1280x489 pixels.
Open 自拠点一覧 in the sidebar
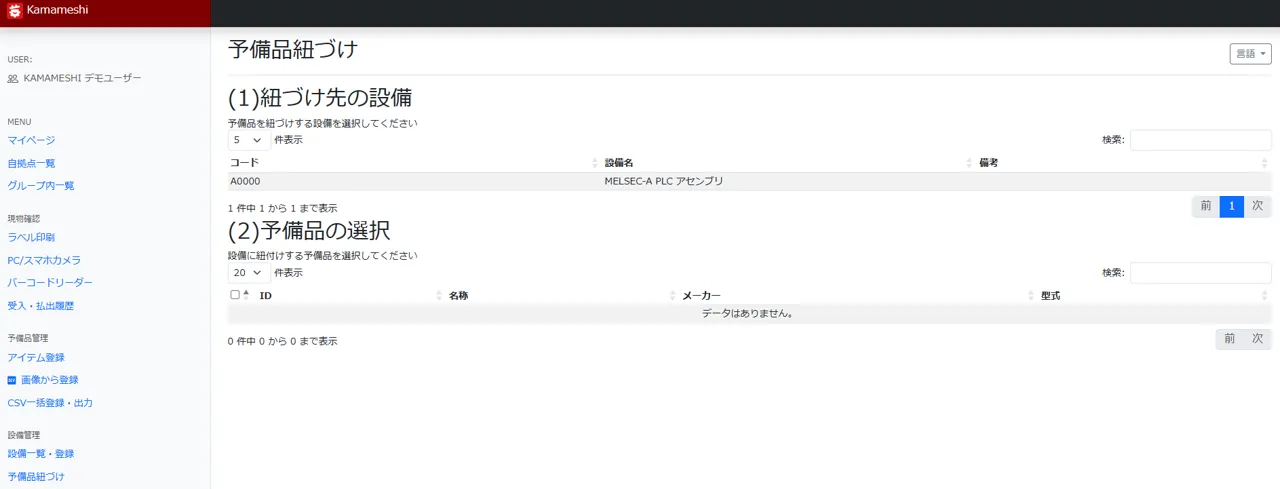(31, 163)
